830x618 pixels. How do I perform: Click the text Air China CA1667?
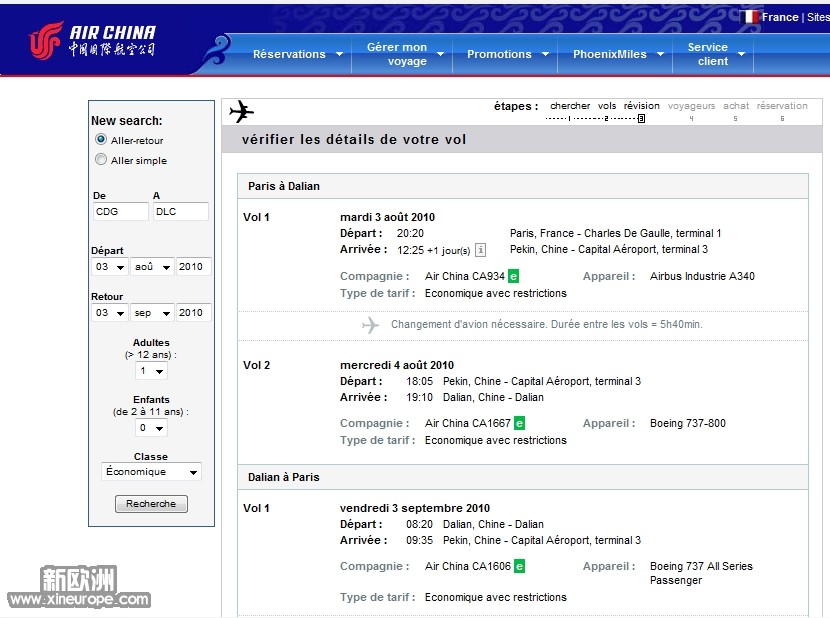(468, 423)
